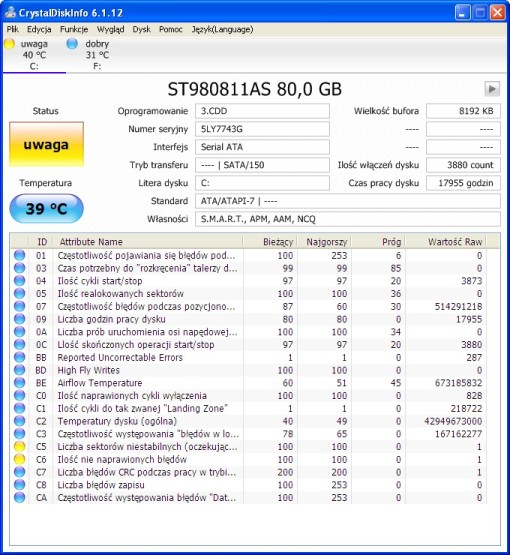Click the Wartość Raw column header
The width and height of the screenshot is (510, 555).
click(446, 242)
